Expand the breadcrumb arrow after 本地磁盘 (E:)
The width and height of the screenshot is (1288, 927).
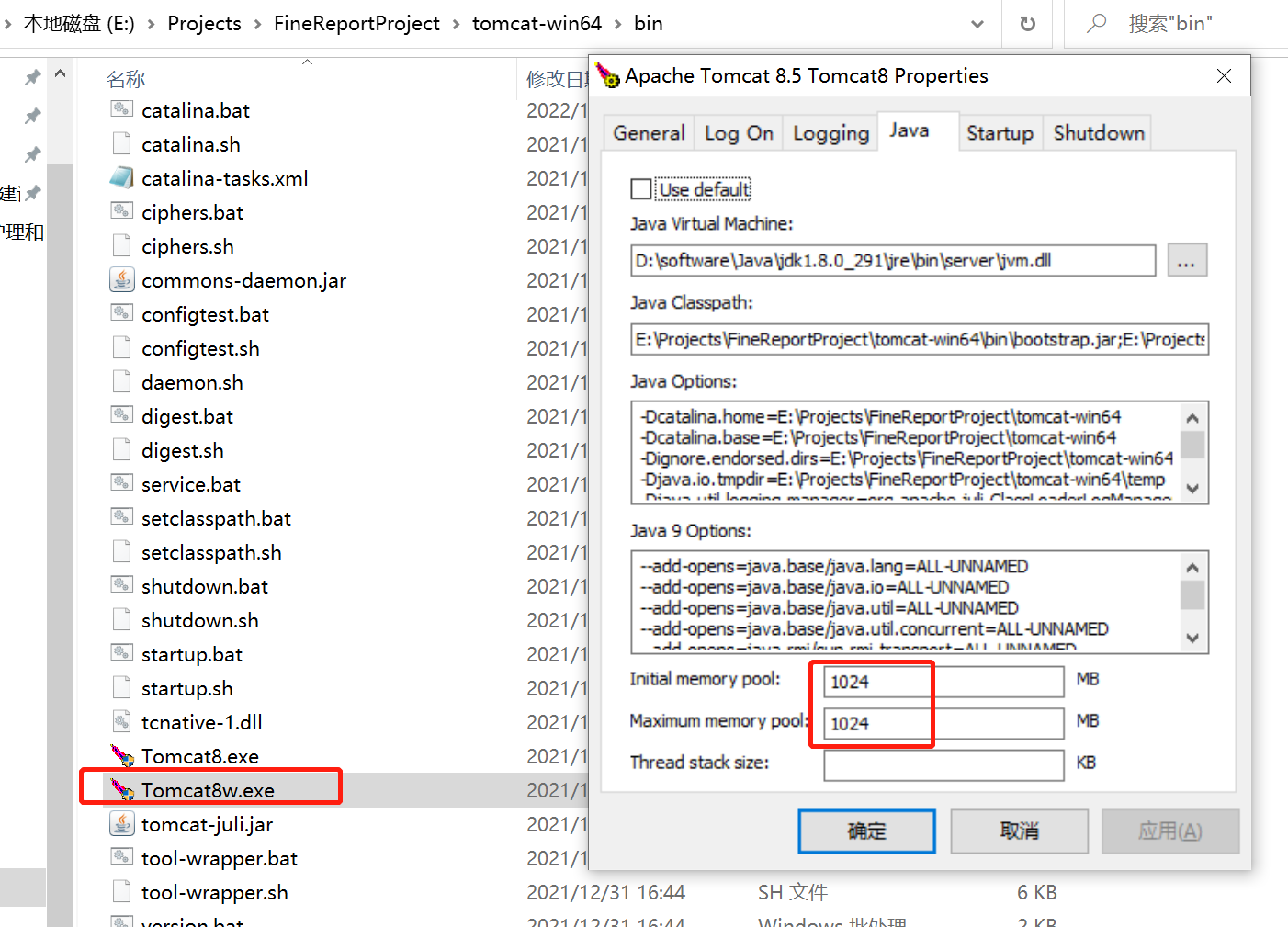pyautogui.click(x=152, y=24)
